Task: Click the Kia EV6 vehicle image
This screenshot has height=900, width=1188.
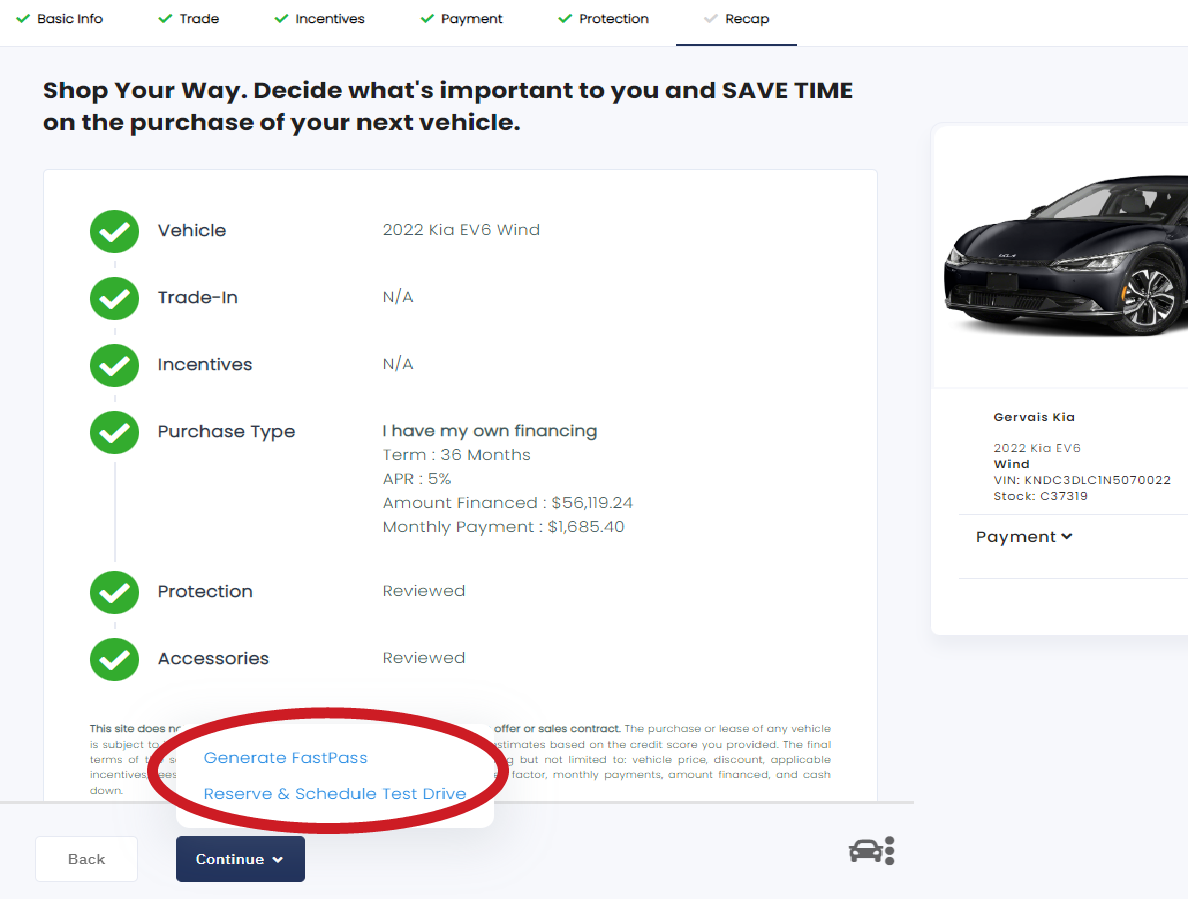Action: (x=1066, y=256)
